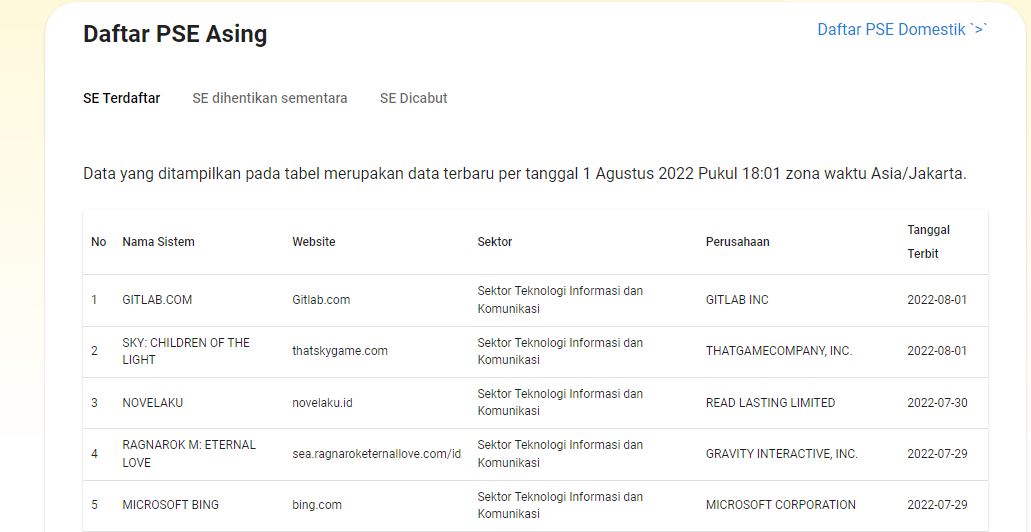
Task: Click the MICROSOFT CORPORATION cell
Action: tap(781, 505)
